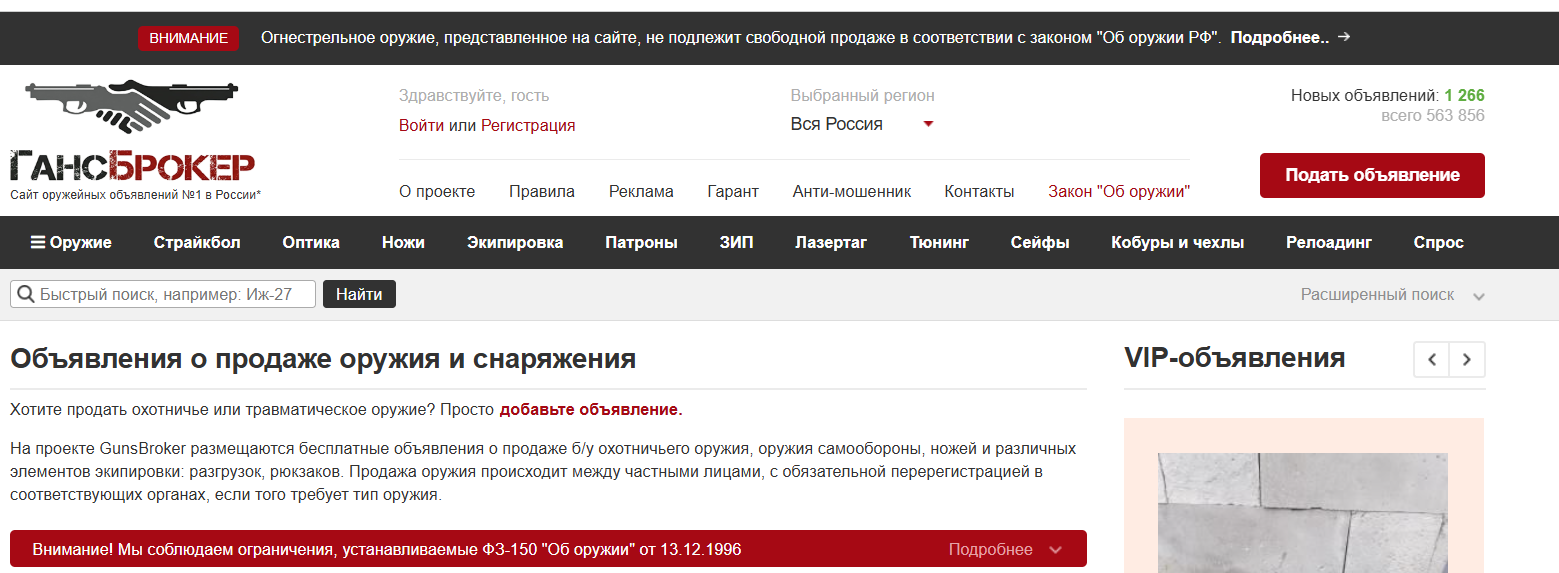Expand Подробнее in red ФЗ-150 notice
The width and height of the screenshot is (1559, 573).
coord(1005,549)
